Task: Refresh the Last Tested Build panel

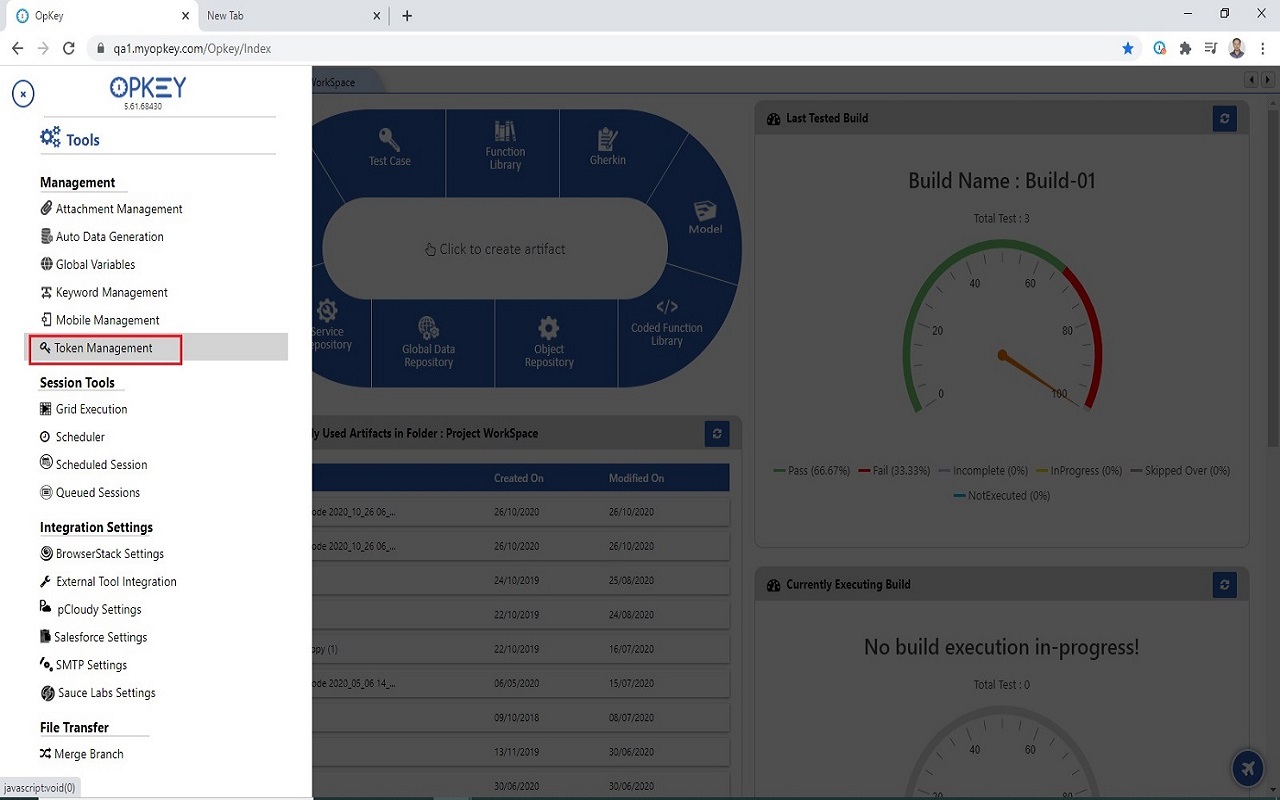Action: (1224, 118)
